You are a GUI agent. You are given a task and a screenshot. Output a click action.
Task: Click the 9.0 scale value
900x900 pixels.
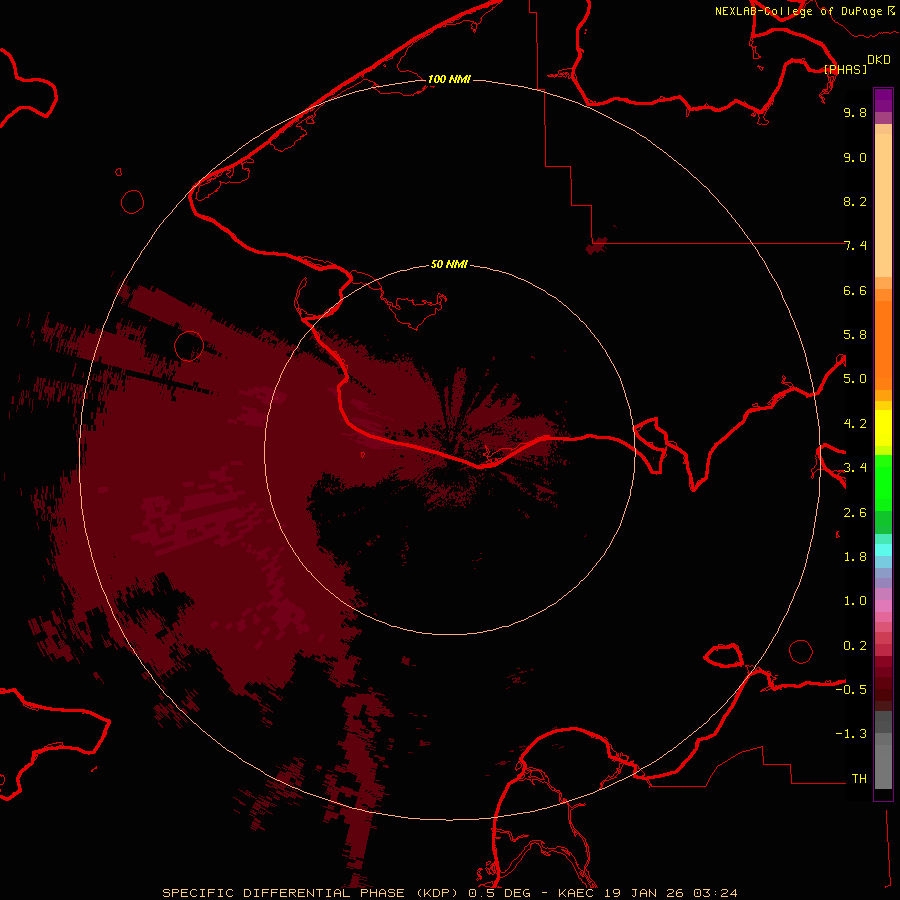point(855,157)
